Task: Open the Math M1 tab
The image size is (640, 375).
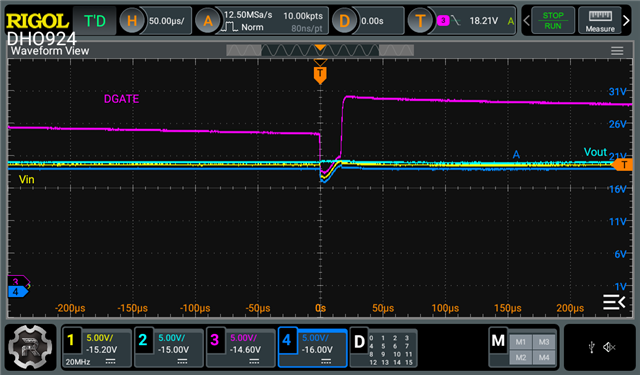Action: pos(520,342)
